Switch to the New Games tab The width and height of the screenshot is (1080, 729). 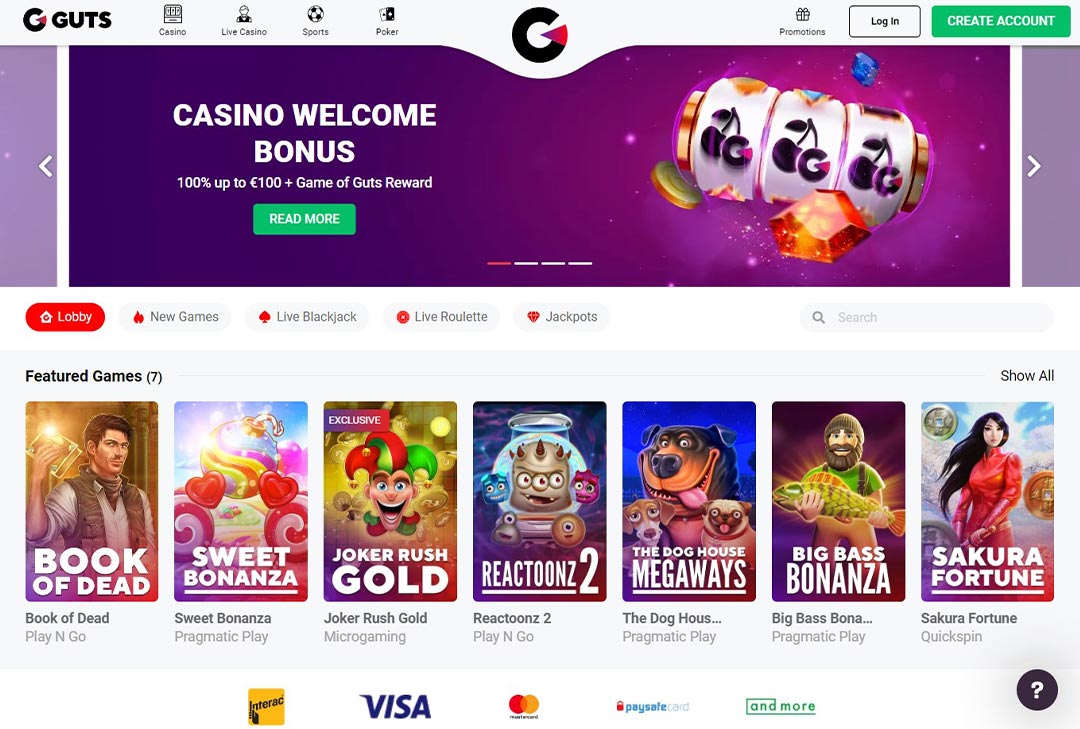175,317
